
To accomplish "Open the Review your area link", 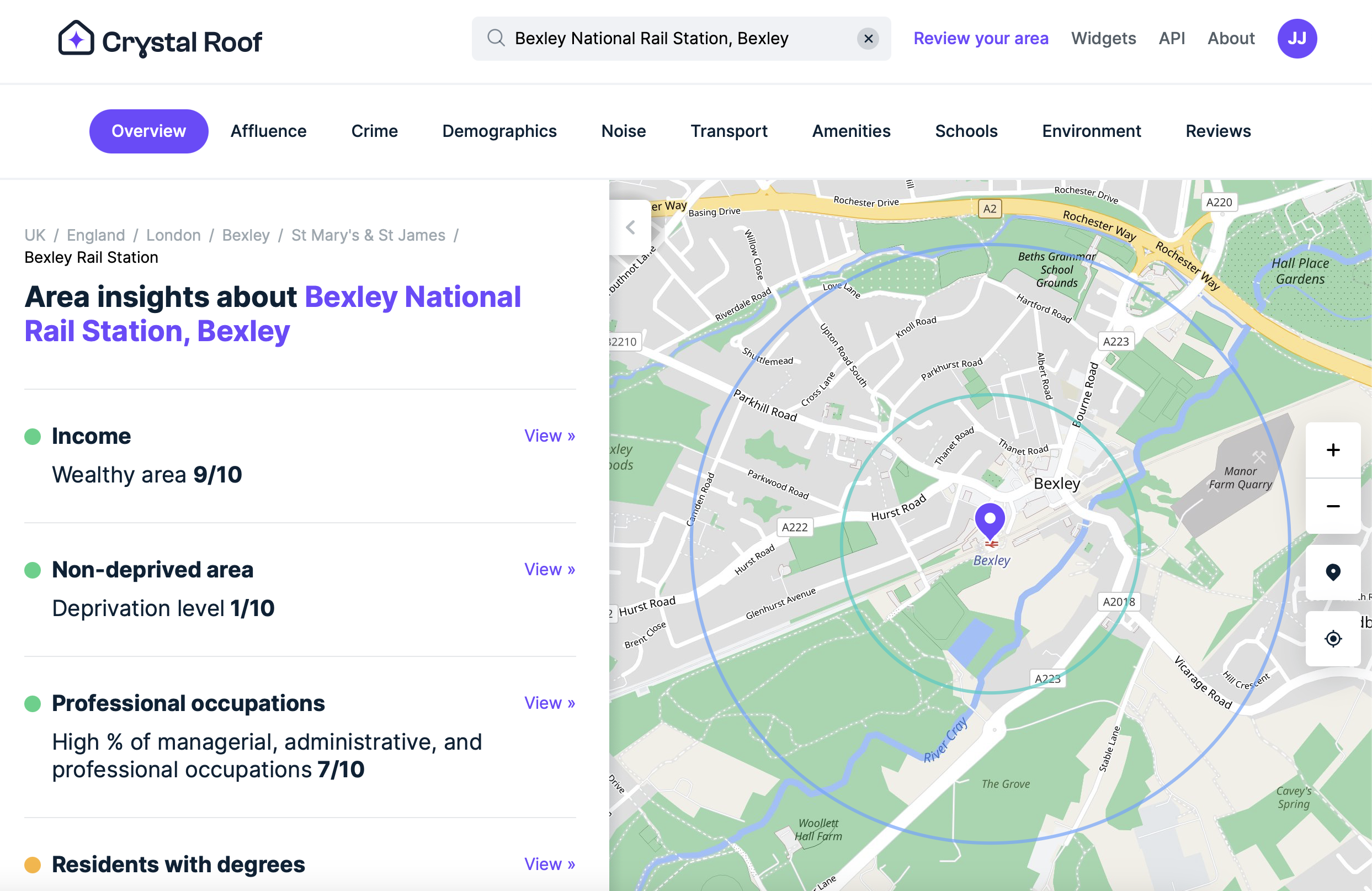I will click(x=981, y=39).
